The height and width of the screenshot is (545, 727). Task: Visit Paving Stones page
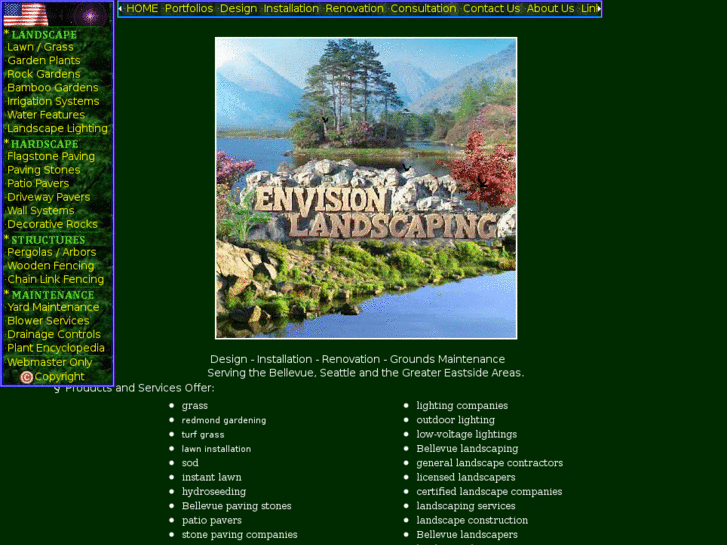[44, 170]
